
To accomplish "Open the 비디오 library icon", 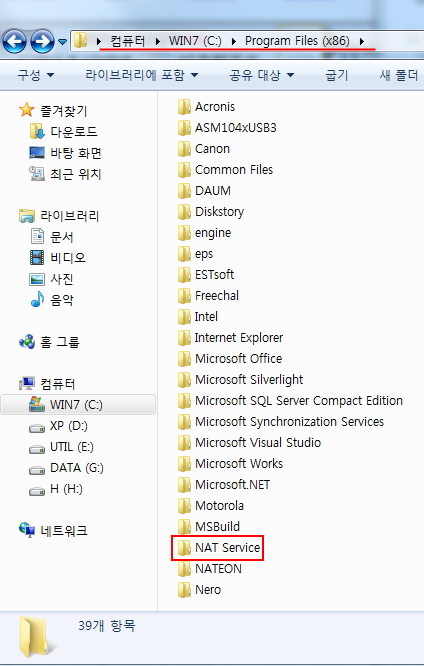I will 37,257.
